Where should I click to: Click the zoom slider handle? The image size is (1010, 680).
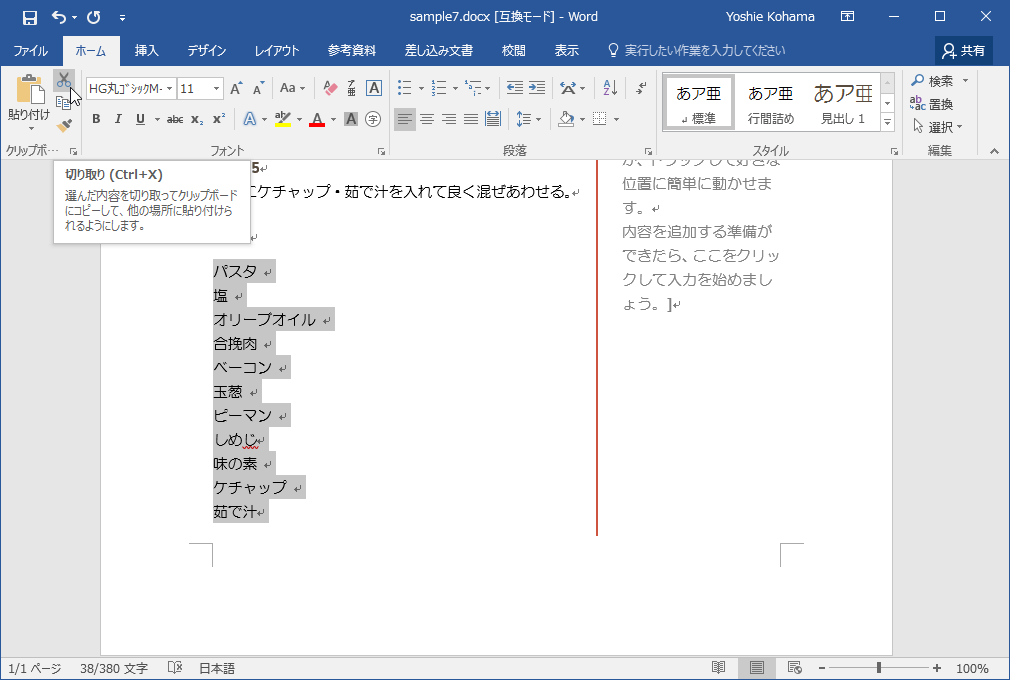(x=879, y=668)
